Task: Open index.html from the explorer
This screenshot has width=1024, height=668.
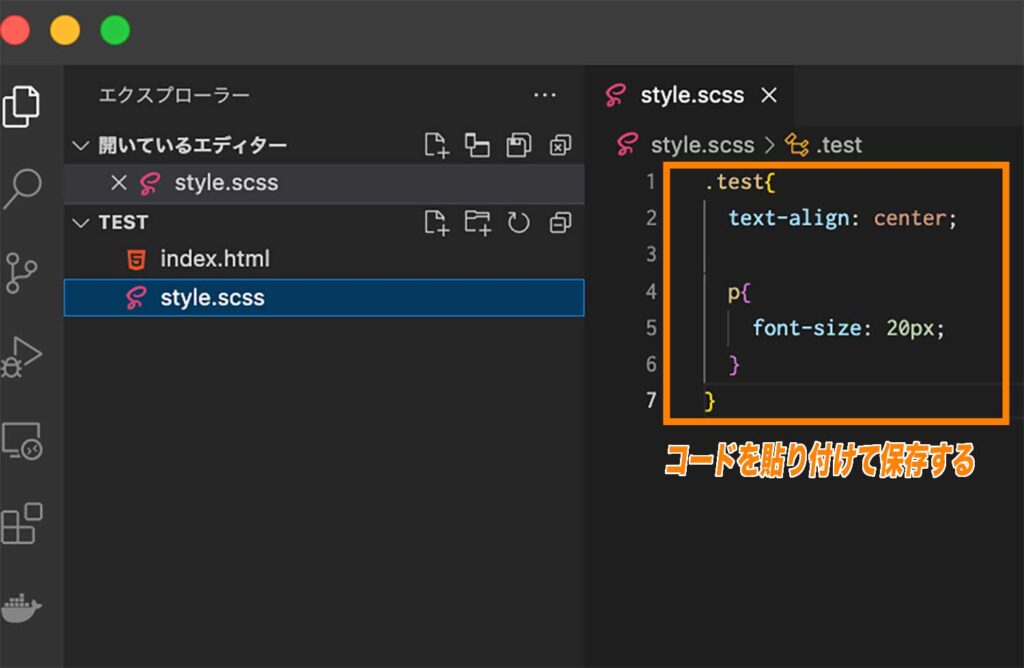Action: coord(216,259)
